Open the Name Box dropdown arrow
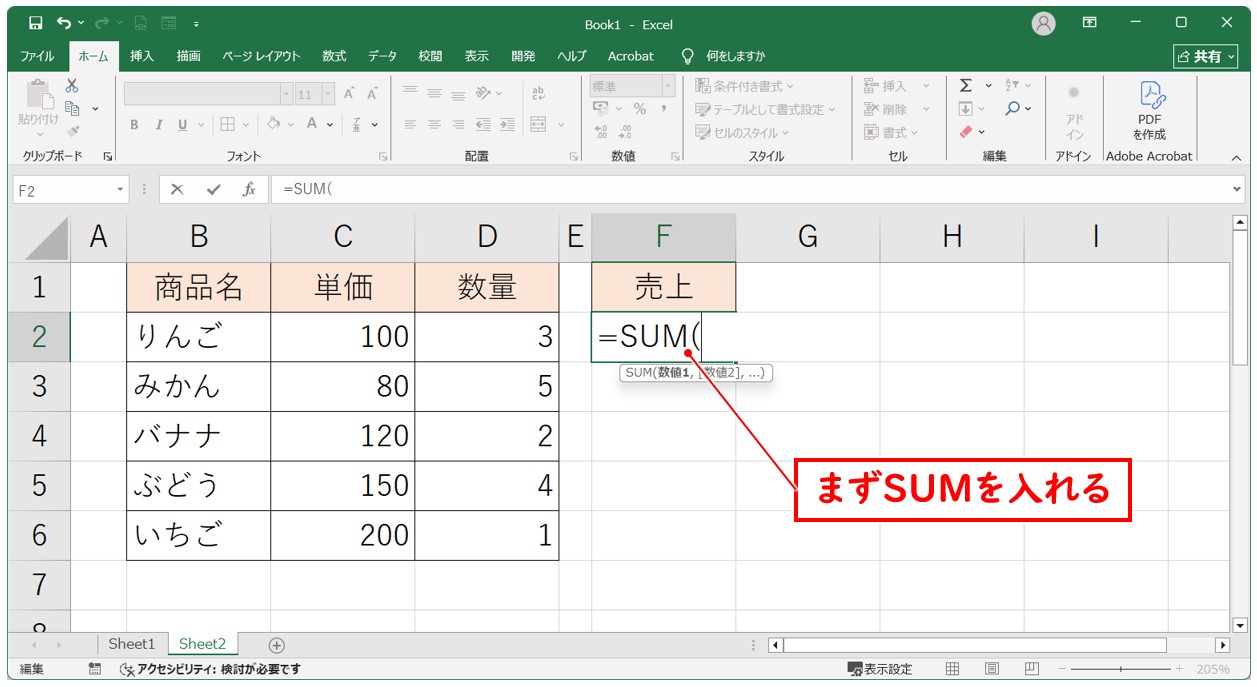The height and width of the screenshot is (687, 1257). coord(120,189)
